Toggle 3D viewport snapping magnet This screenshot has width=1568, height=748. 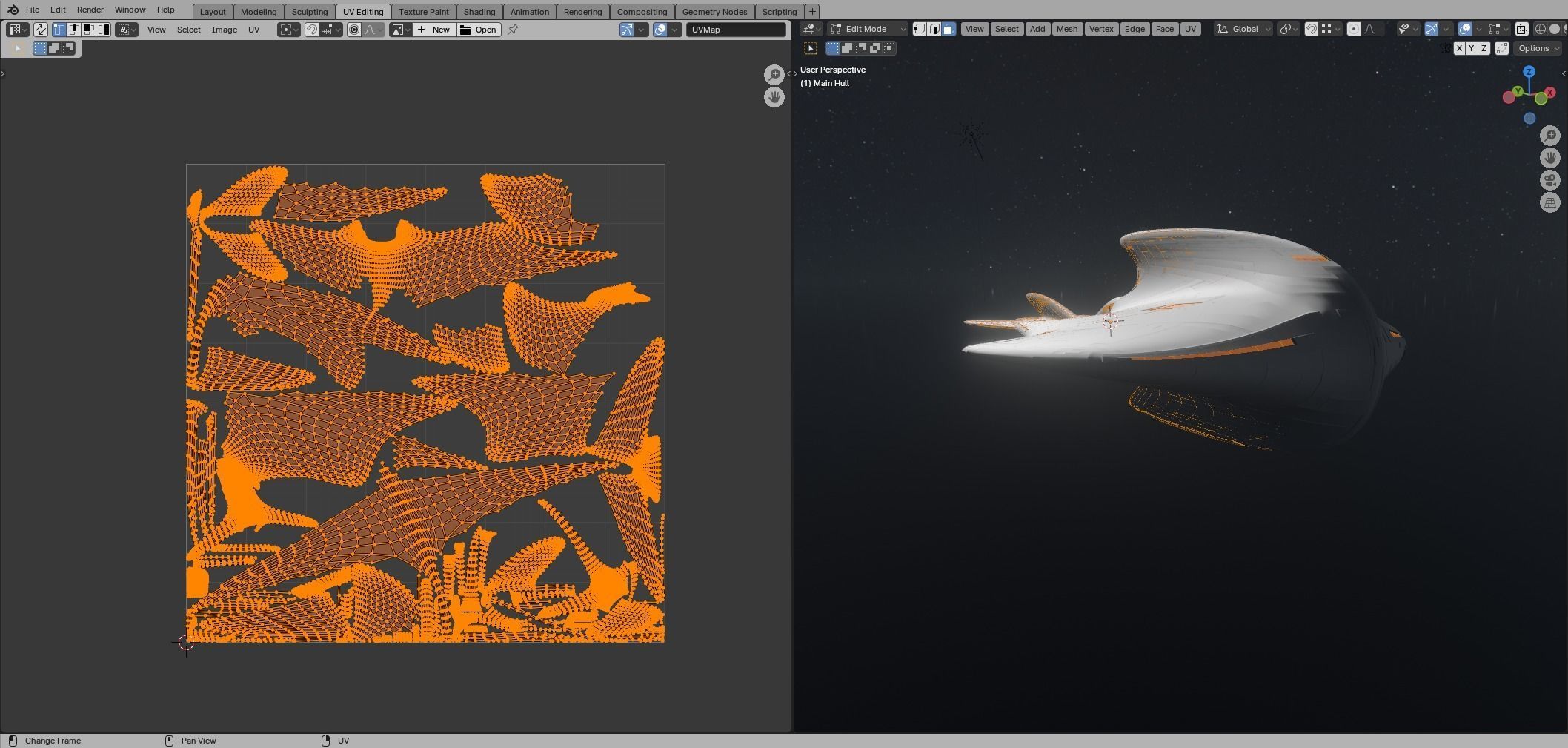point(1311,29)
